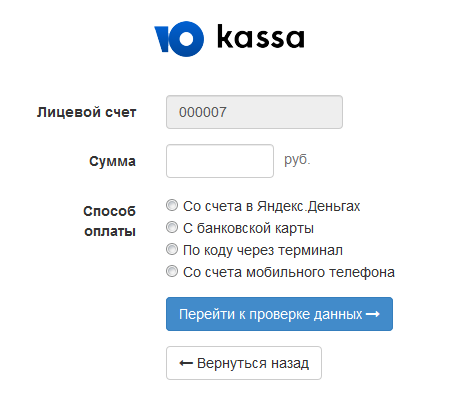Focus the empty Сумма input field
The image size is (457, 418).
pos(220,161)
